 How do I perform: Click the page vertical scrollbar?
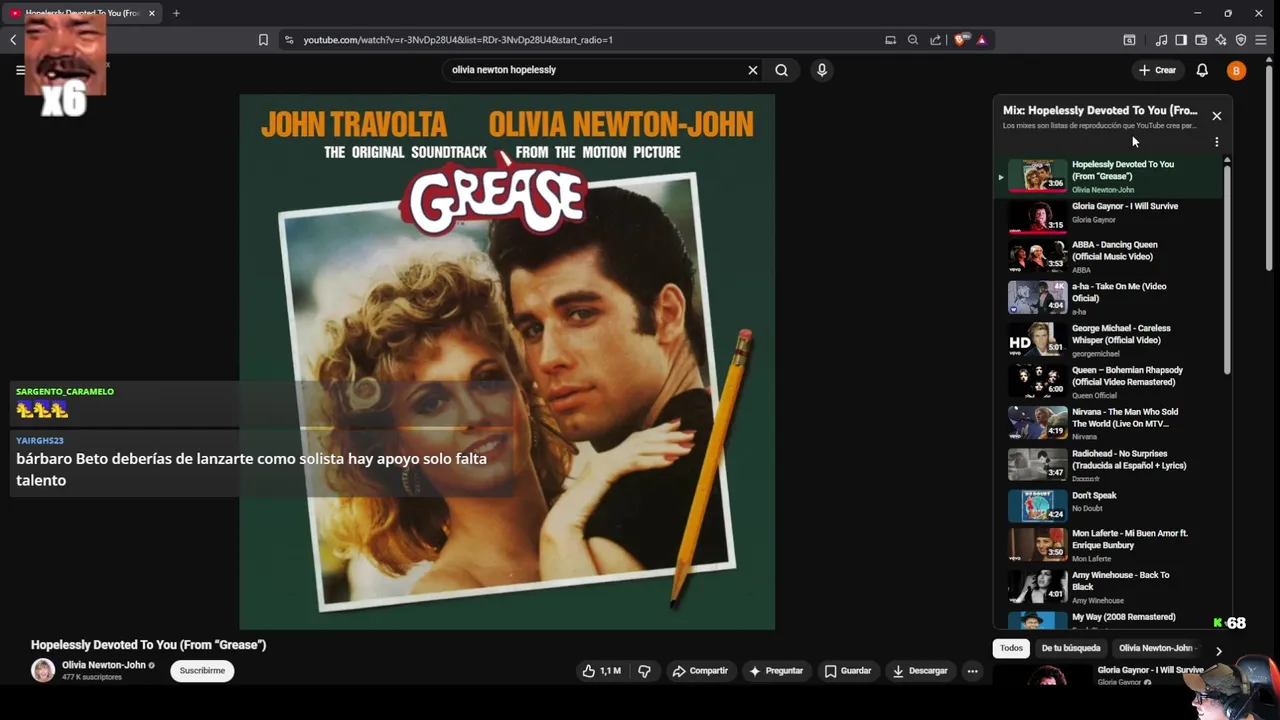click(1269, 170)
